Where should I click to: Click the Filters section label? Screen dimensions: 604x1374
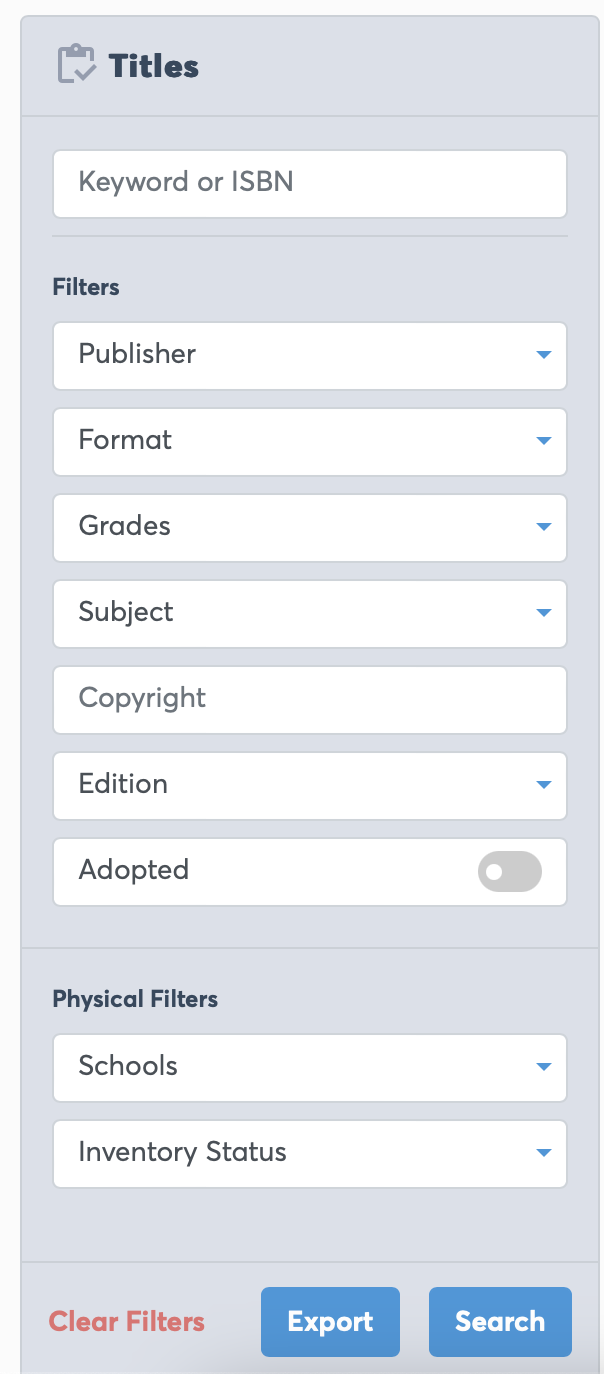click(86, 287)
